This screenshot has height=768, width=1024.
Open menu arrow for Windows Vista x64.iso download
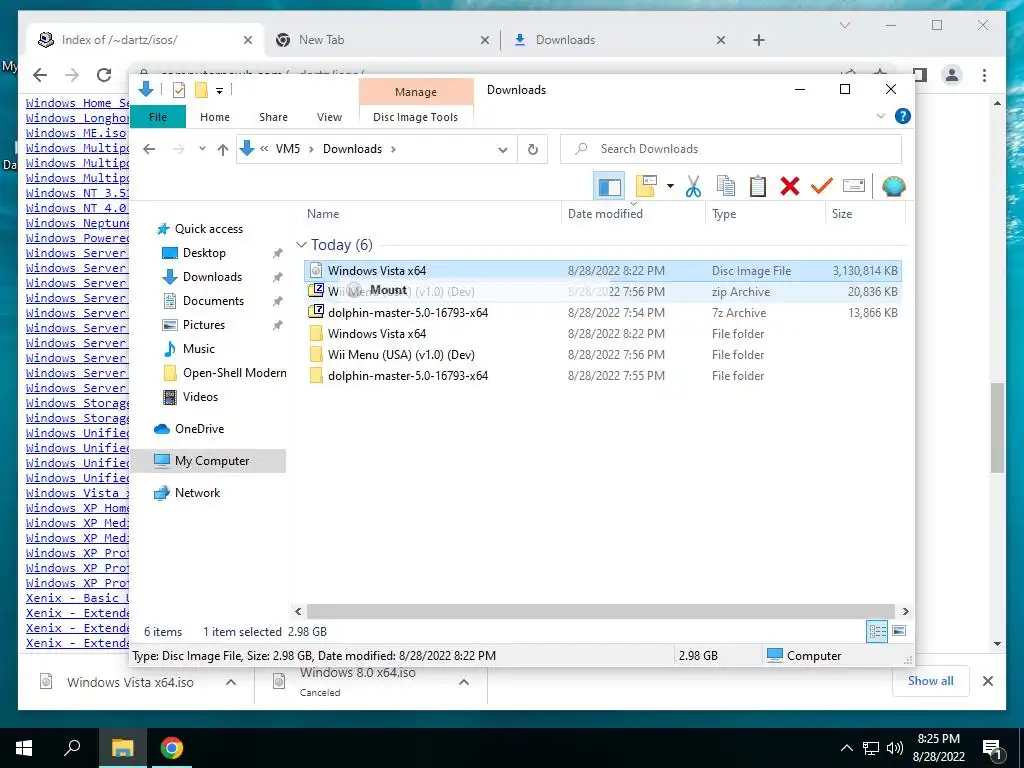231,682
